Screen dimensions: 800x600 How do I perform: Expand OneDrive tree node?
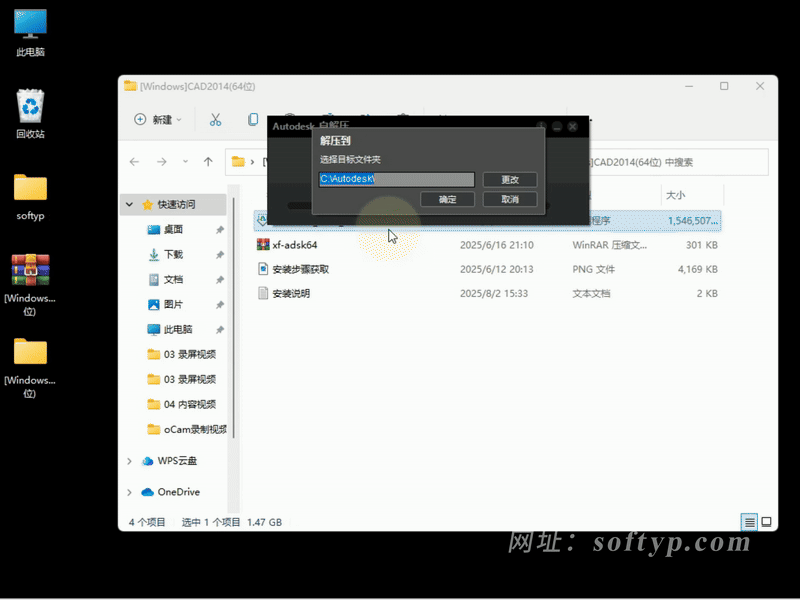[130, 492]
